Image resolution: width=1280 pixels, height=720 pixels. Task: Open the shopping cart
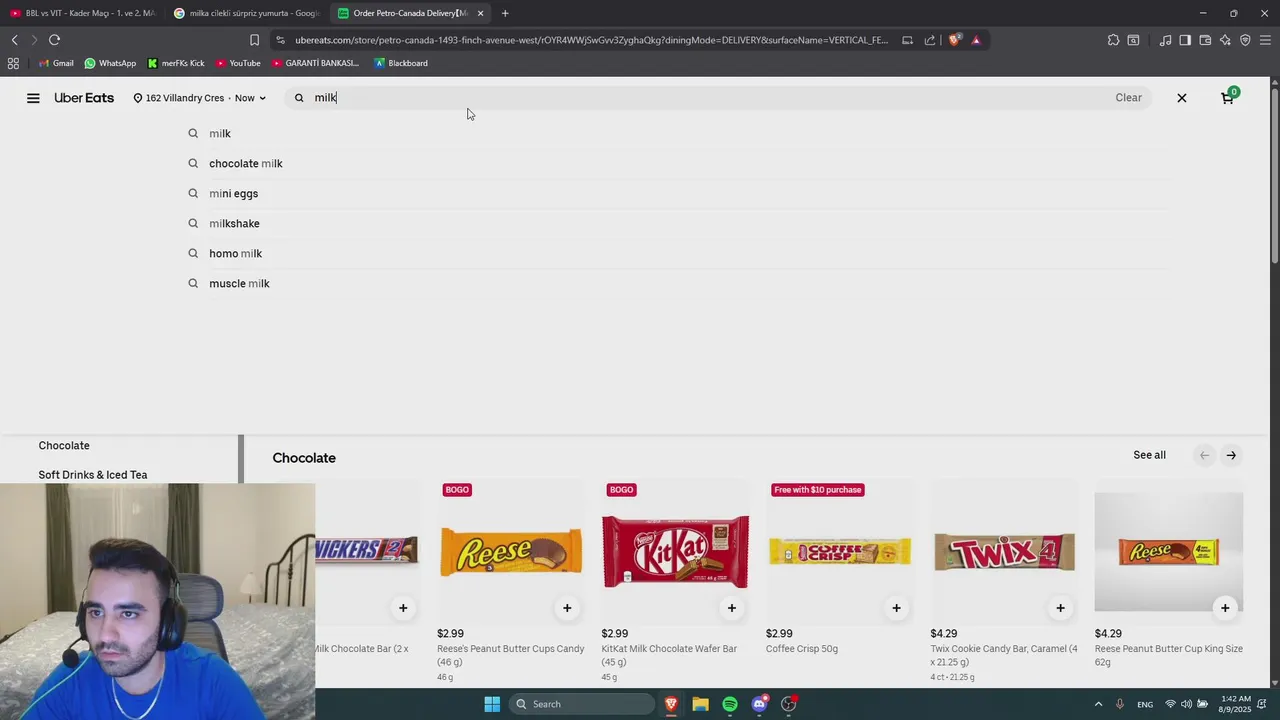(x=1228, y=97)
